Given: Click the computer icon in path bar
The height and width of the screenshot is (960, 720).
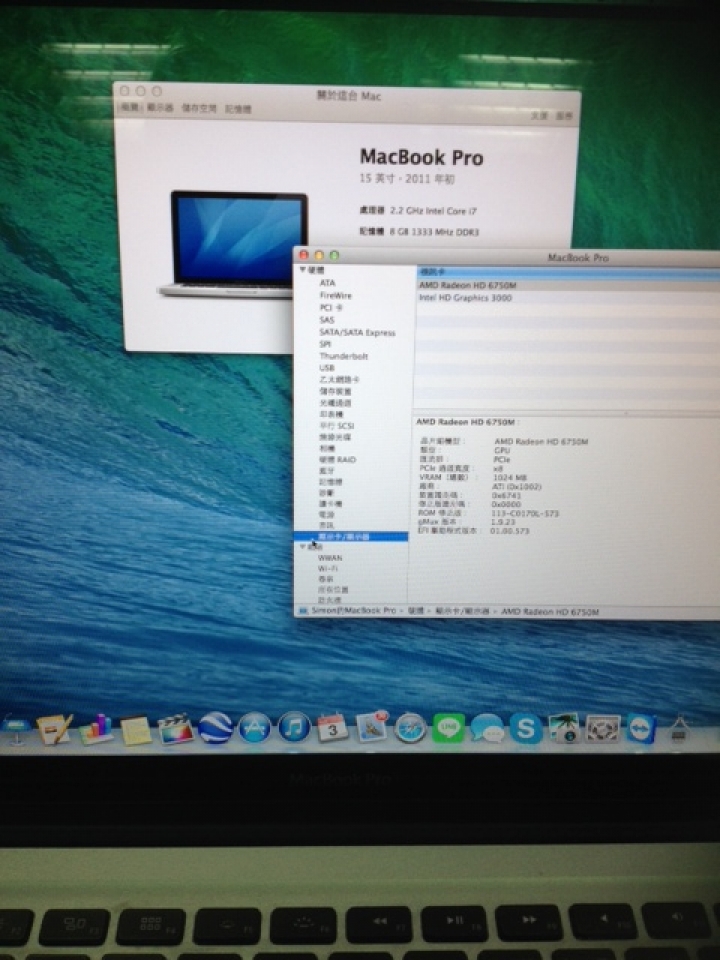Looking at the screenshot, I should click(302, 611).
